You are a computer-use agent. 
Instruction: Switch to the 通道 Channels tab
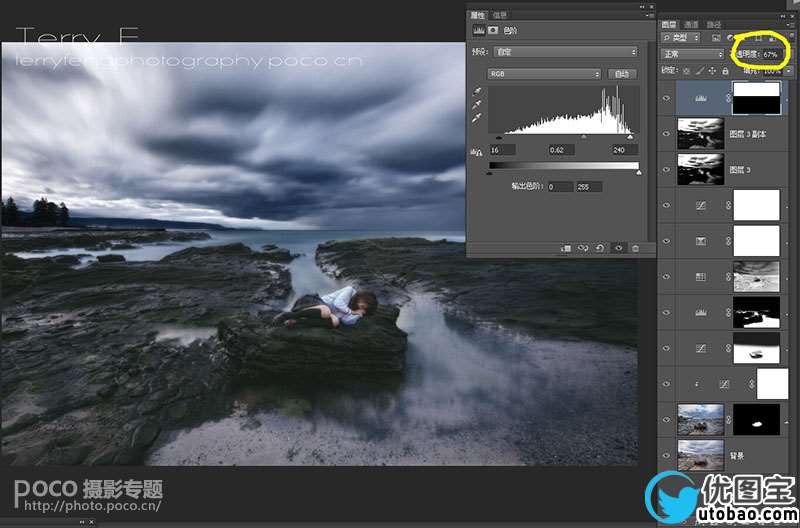point(691,24)
